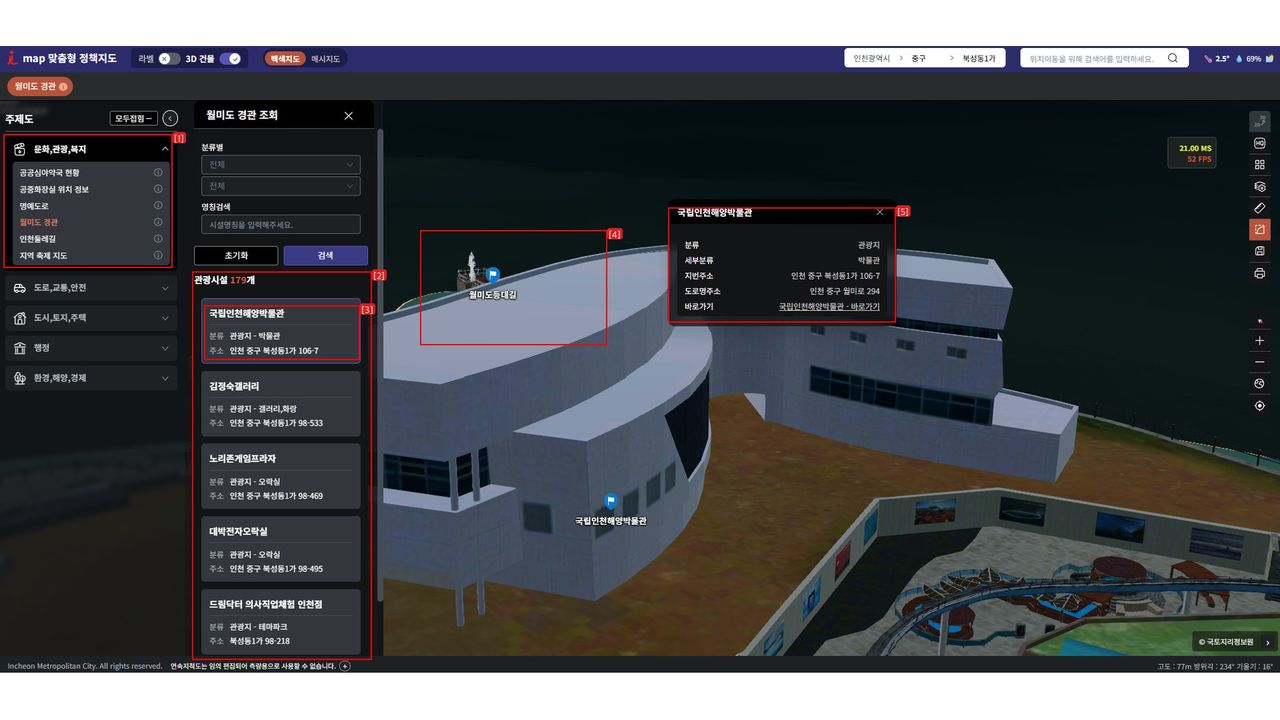Zoom in with the plus icon
1280x720 pixels.
point(1259,341)
